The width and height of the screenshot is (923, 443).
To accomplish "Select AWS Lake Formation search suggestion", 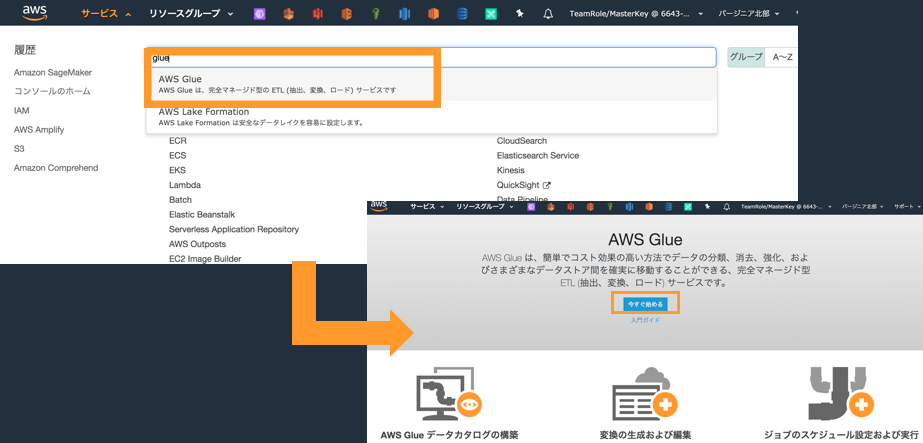I will pyautogui.click(x=431, y=116).
